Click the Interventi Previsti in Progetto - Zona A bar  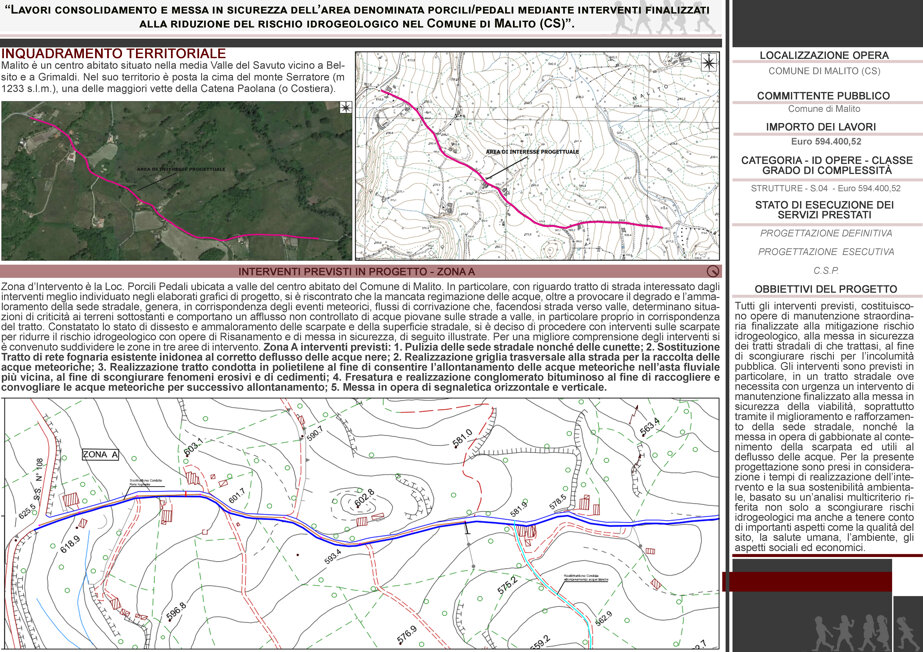click(360, 271)
